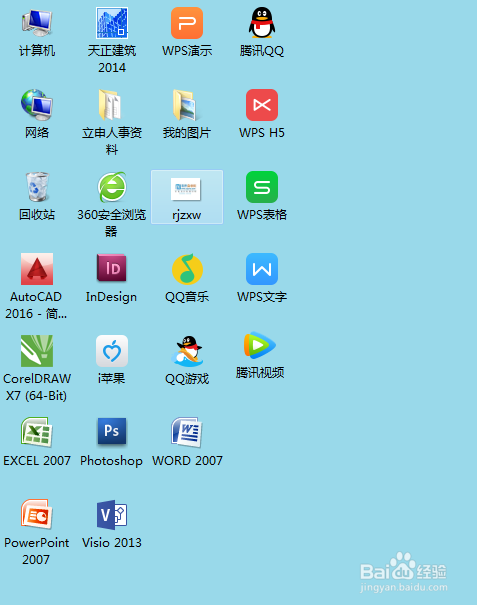Screen dimensions: 477x605
Task: Click the InDesign icon
Action: tap(112, 268)
